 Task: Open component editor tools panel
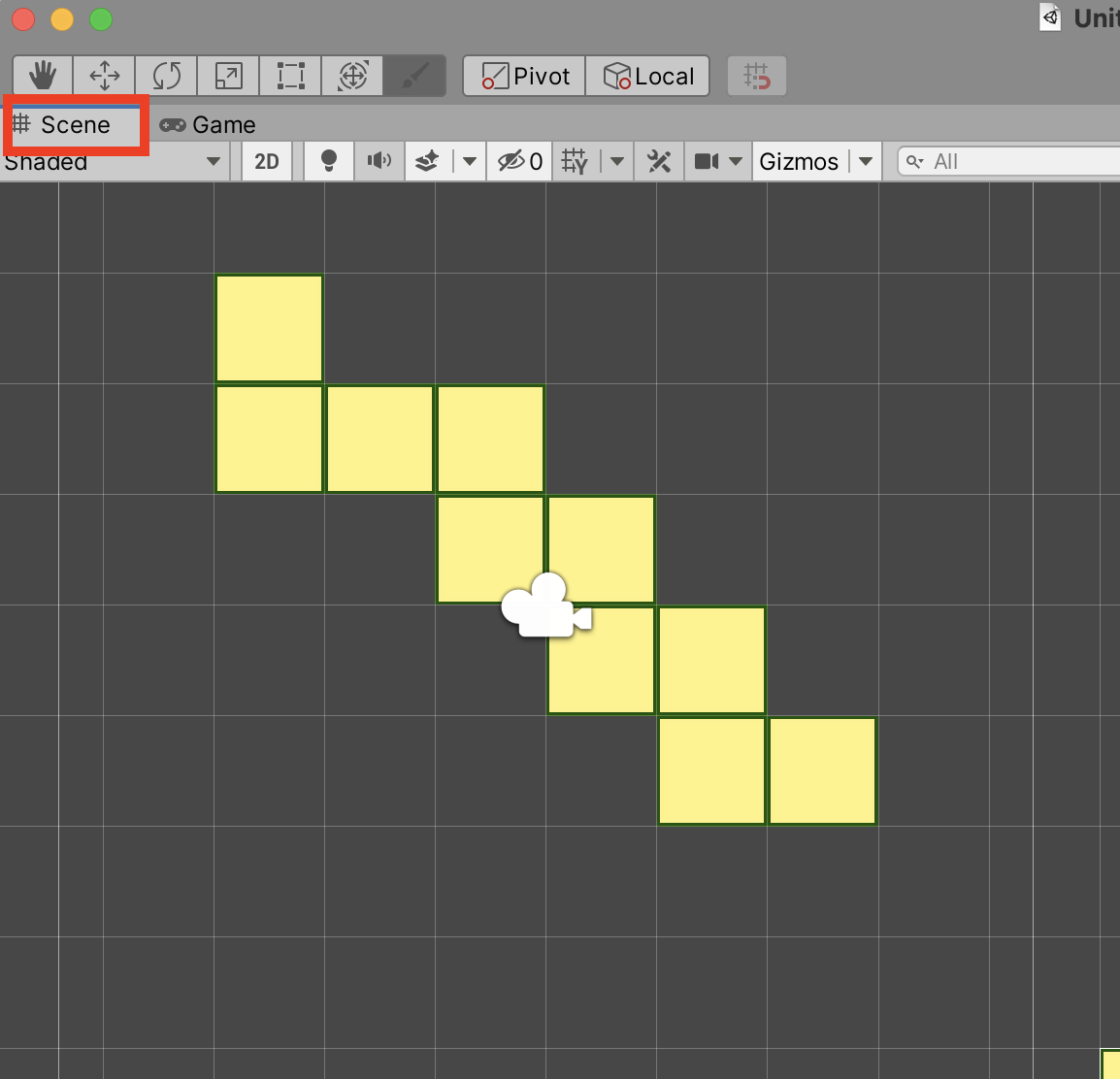click(x=659, y=162)
